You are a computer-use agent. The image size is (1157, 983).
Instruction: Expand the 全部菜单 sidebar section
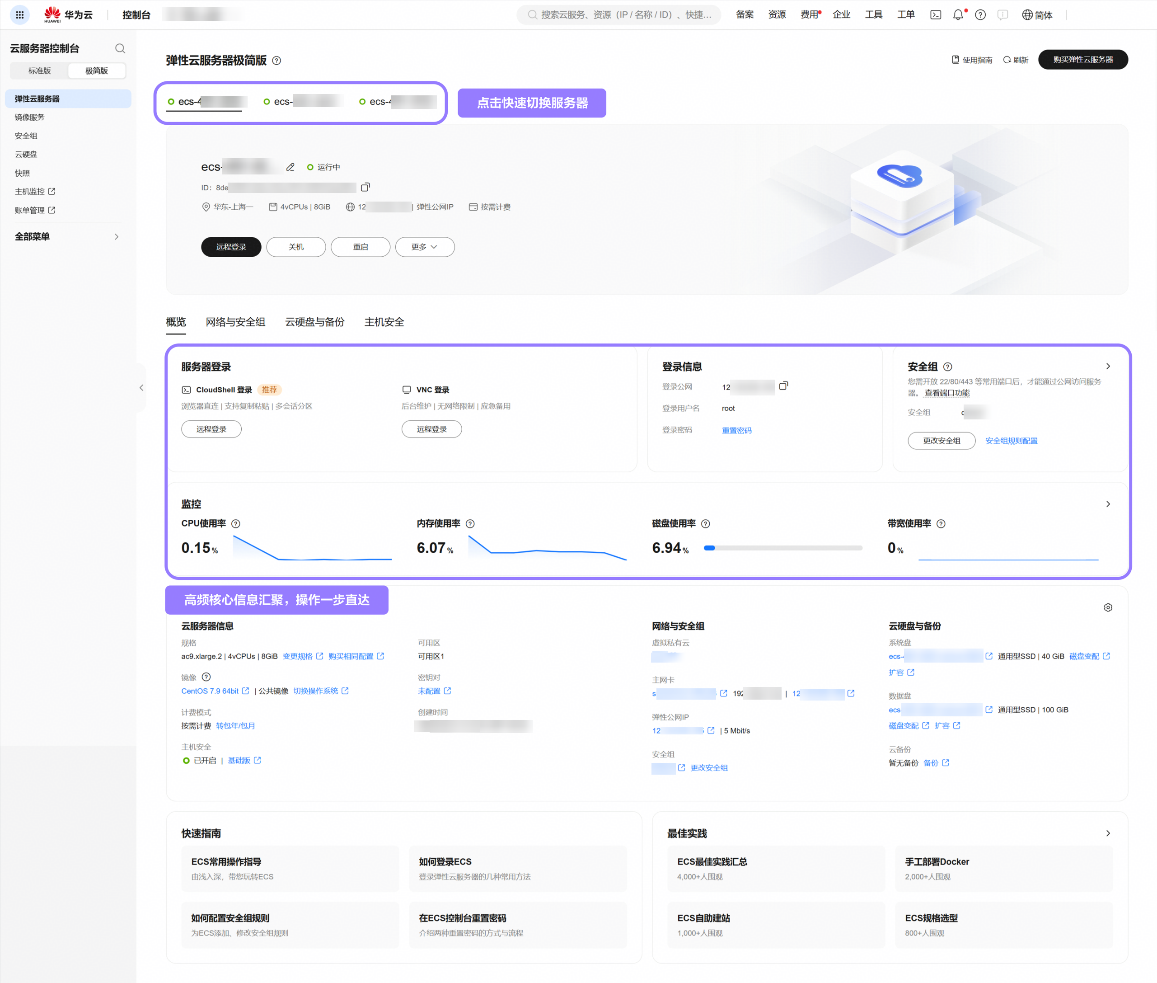(66, 237)
